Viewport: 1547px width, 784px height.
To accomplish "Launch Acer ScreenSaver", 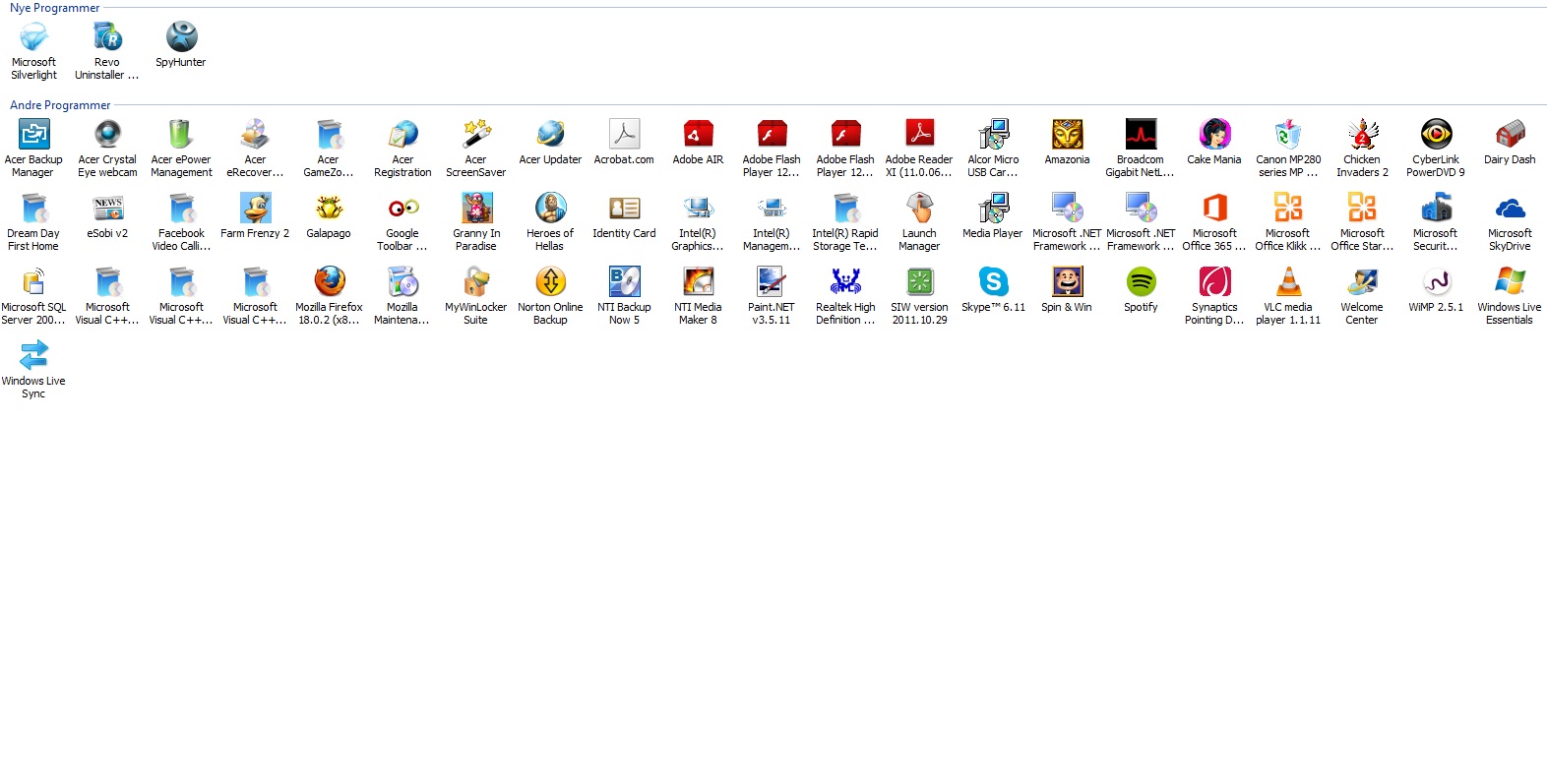I will coord(476,134).
